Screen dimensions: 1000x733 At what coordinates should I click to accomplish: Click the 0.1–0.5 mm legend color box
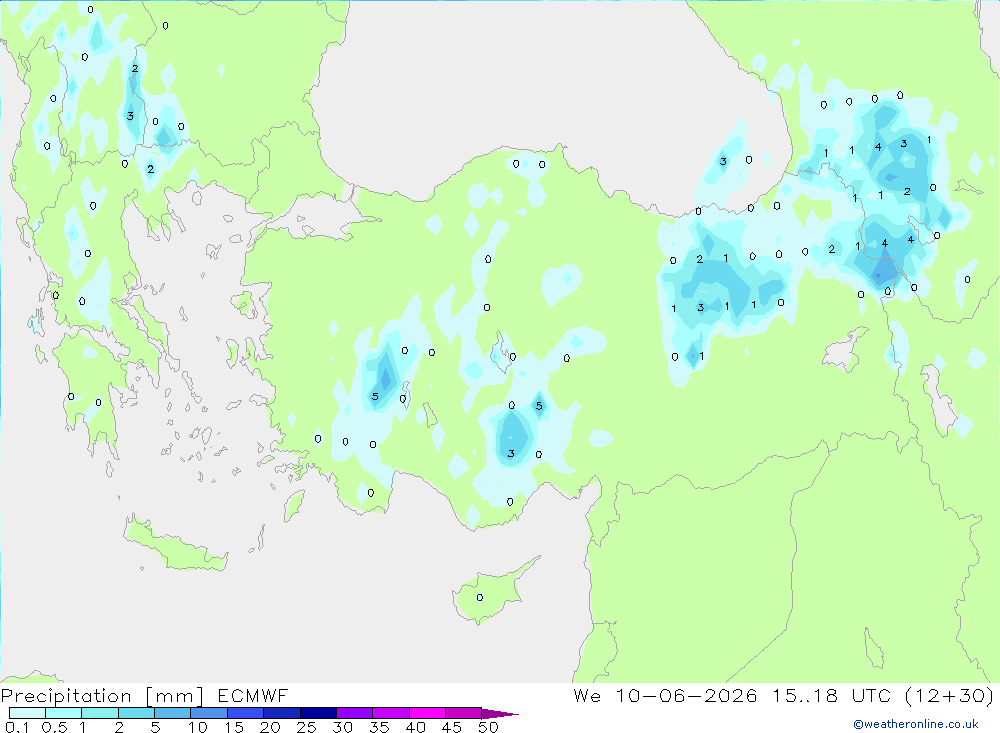27,713
